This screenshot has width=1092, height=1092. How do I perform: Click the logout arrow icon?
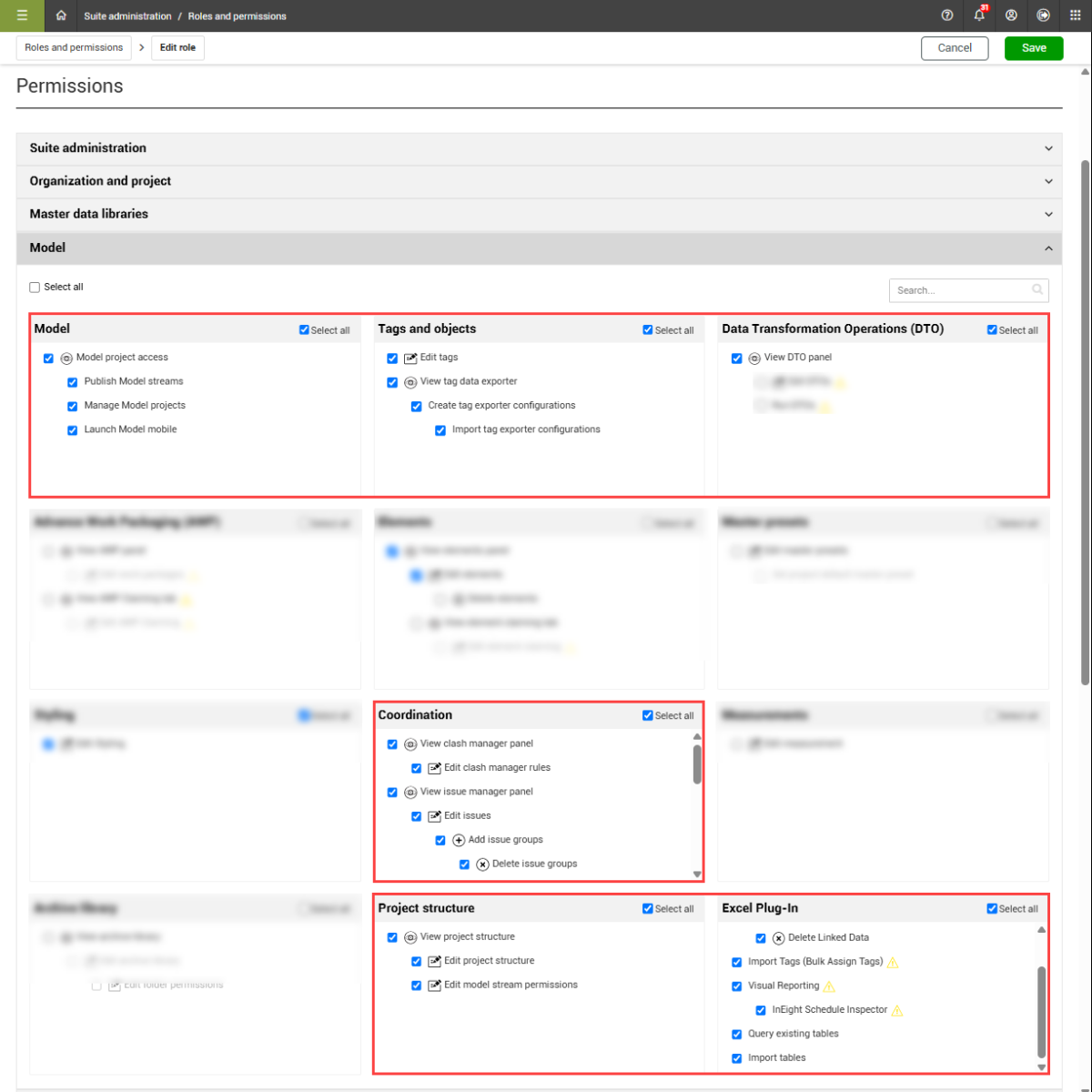1043,15
